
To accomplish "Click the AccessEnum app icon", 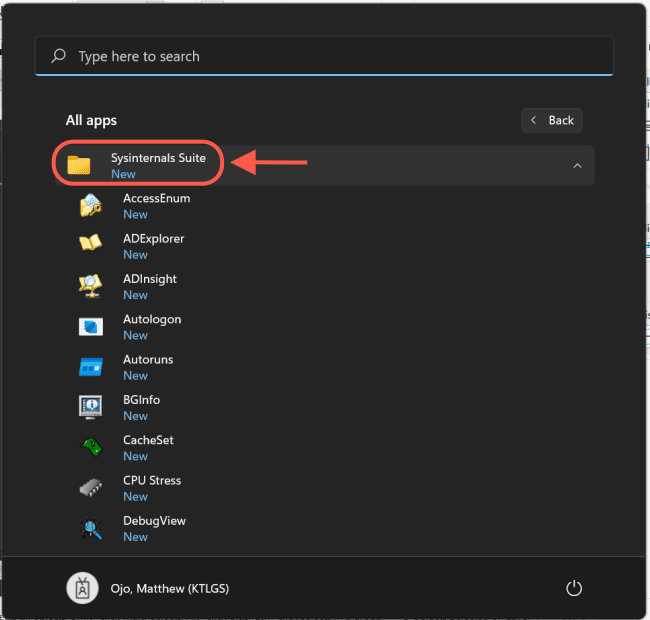I will pos(91,206).
